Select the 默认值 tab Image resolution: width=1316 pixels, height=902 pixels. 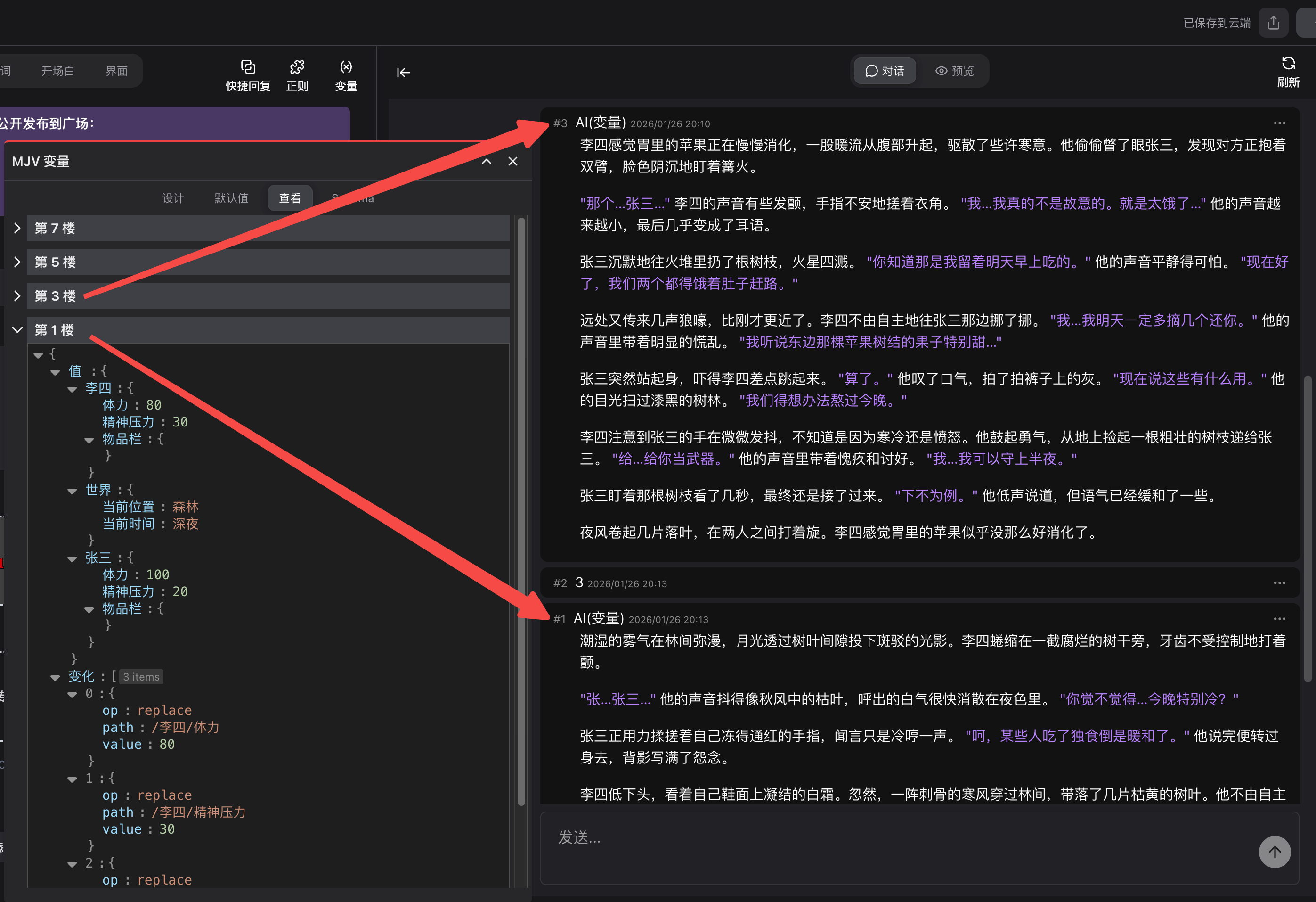tap(231, 198)
